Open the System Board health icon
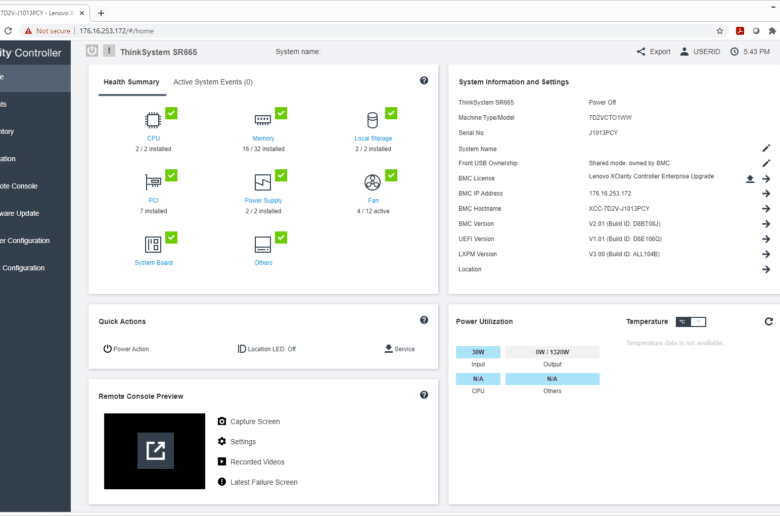The image size is (780, 516). coord(153,244)
